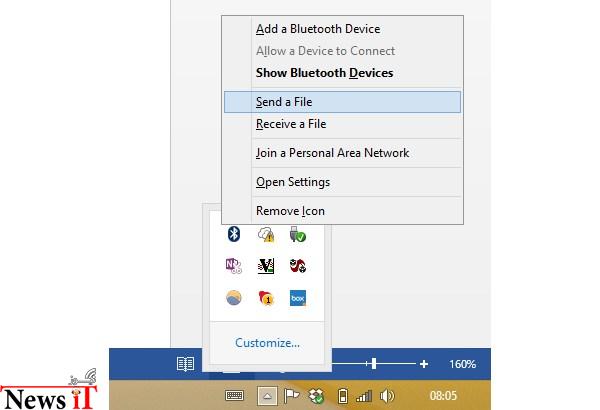Image resolution: width=600 pixels, height=410 pixels.
Task: Click the safely remove hardware USB icon
Action: pos(298,234)
